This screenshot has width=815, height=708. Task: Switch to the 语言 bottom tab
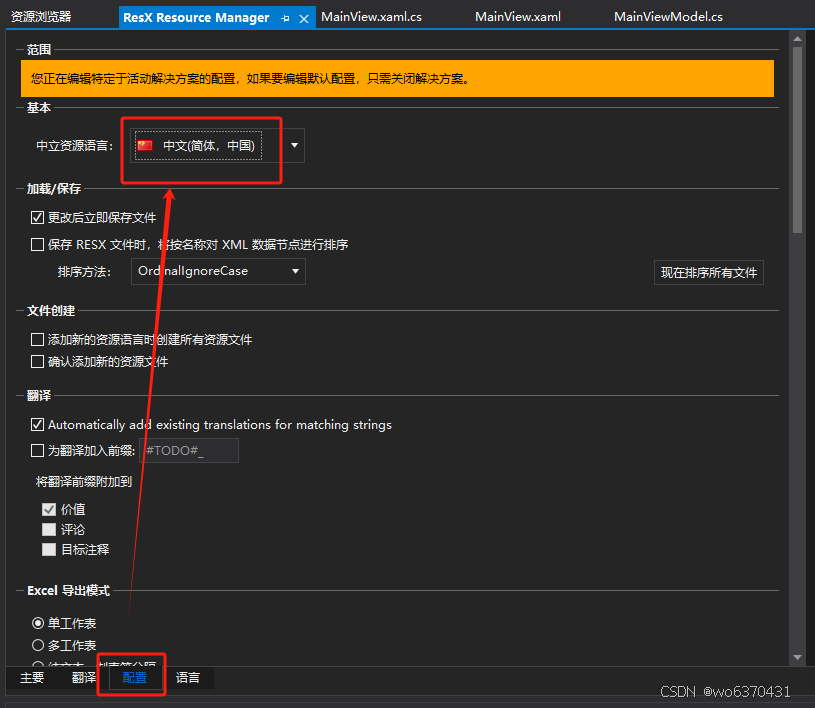click(188, 677)
